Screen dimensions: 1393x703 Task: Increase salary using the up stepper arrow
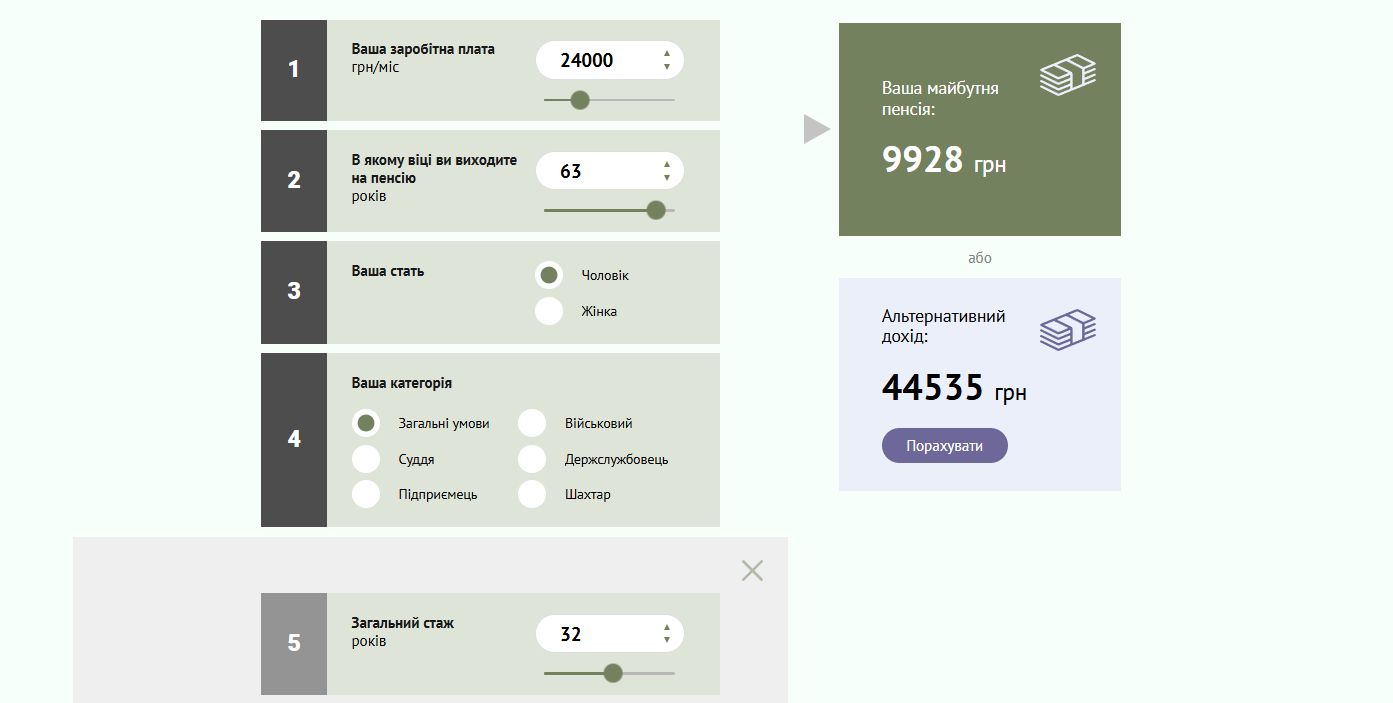(667, 54)
